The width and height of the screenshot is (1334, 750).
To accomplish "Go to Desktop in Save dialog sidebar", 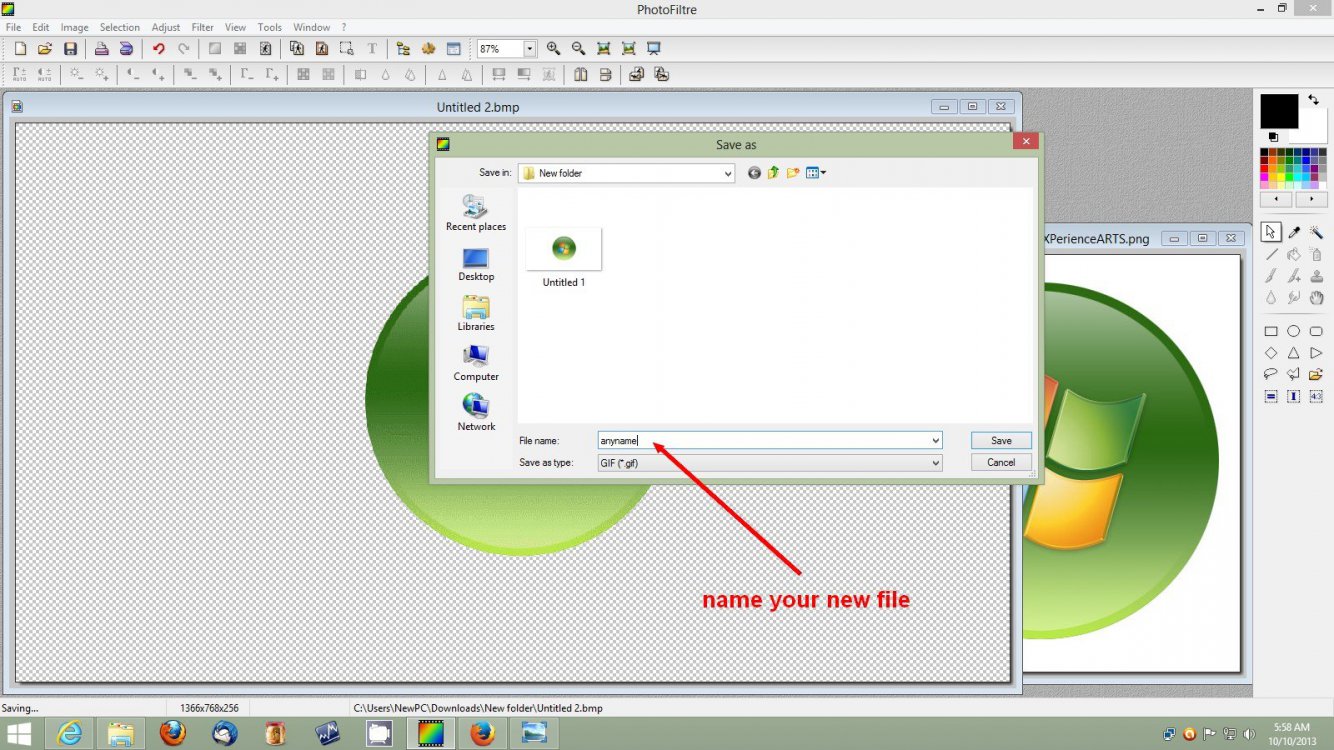I will click(x=476, y=264).
